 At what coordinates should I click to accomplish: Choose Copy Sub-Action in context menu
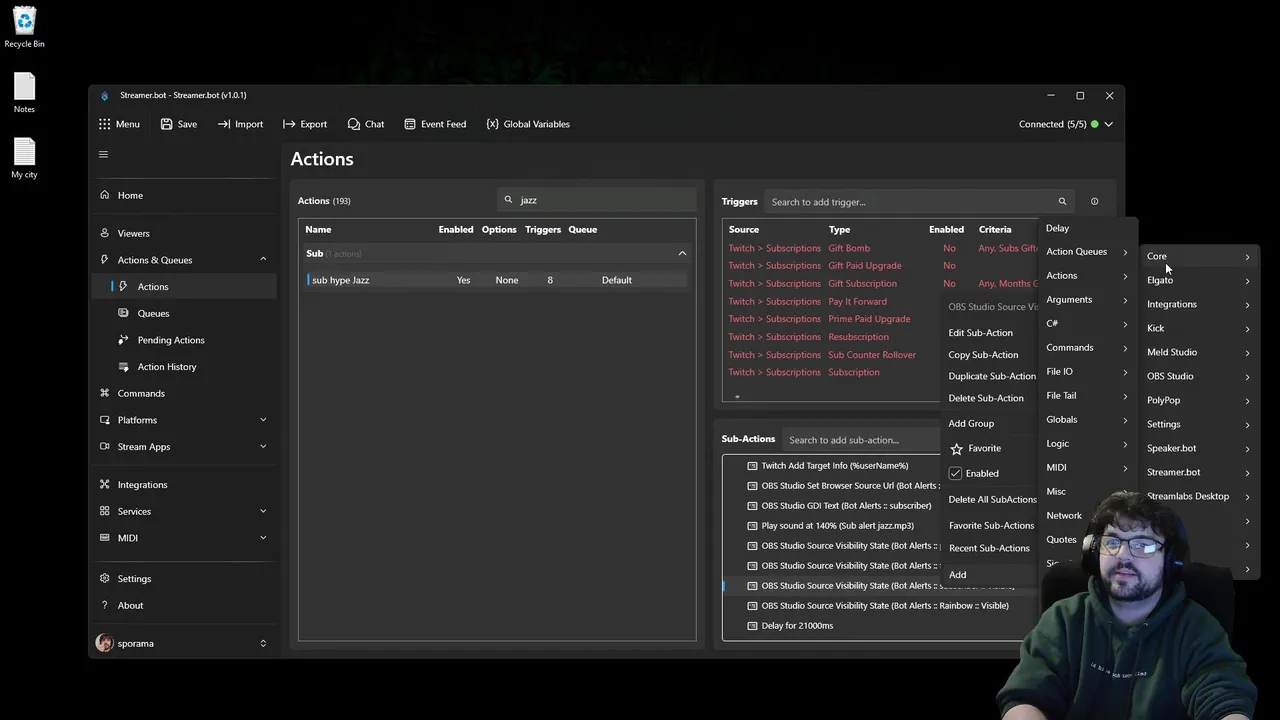pos(983,355)
